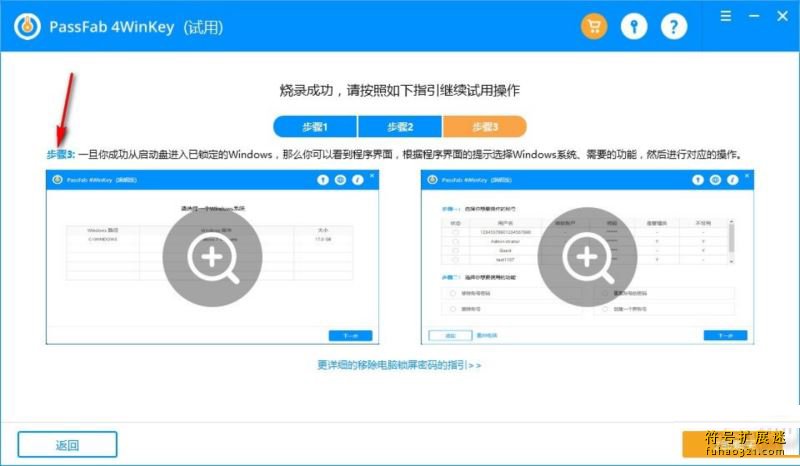
Task: Click the instruction text starting with 一旦你成功从启动盘
Action: pos(410,154)
